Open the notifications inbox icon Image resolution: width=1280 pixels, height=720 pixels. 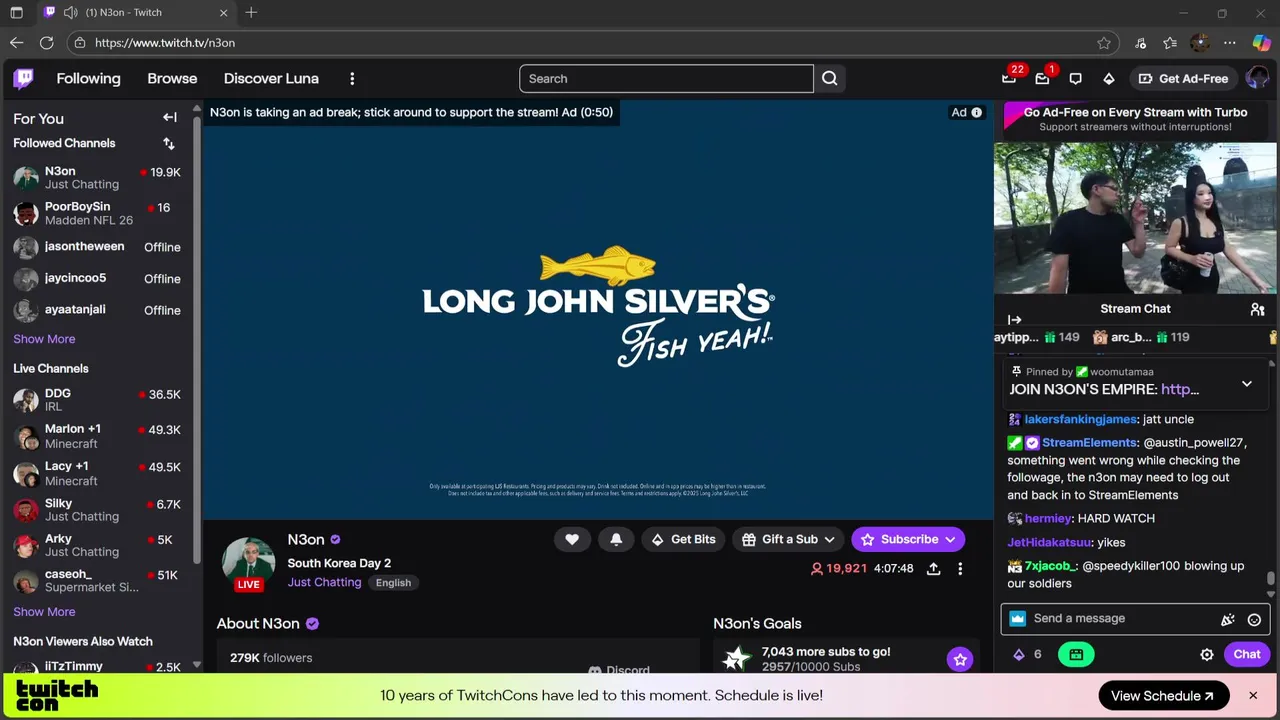click(1042, 79)
